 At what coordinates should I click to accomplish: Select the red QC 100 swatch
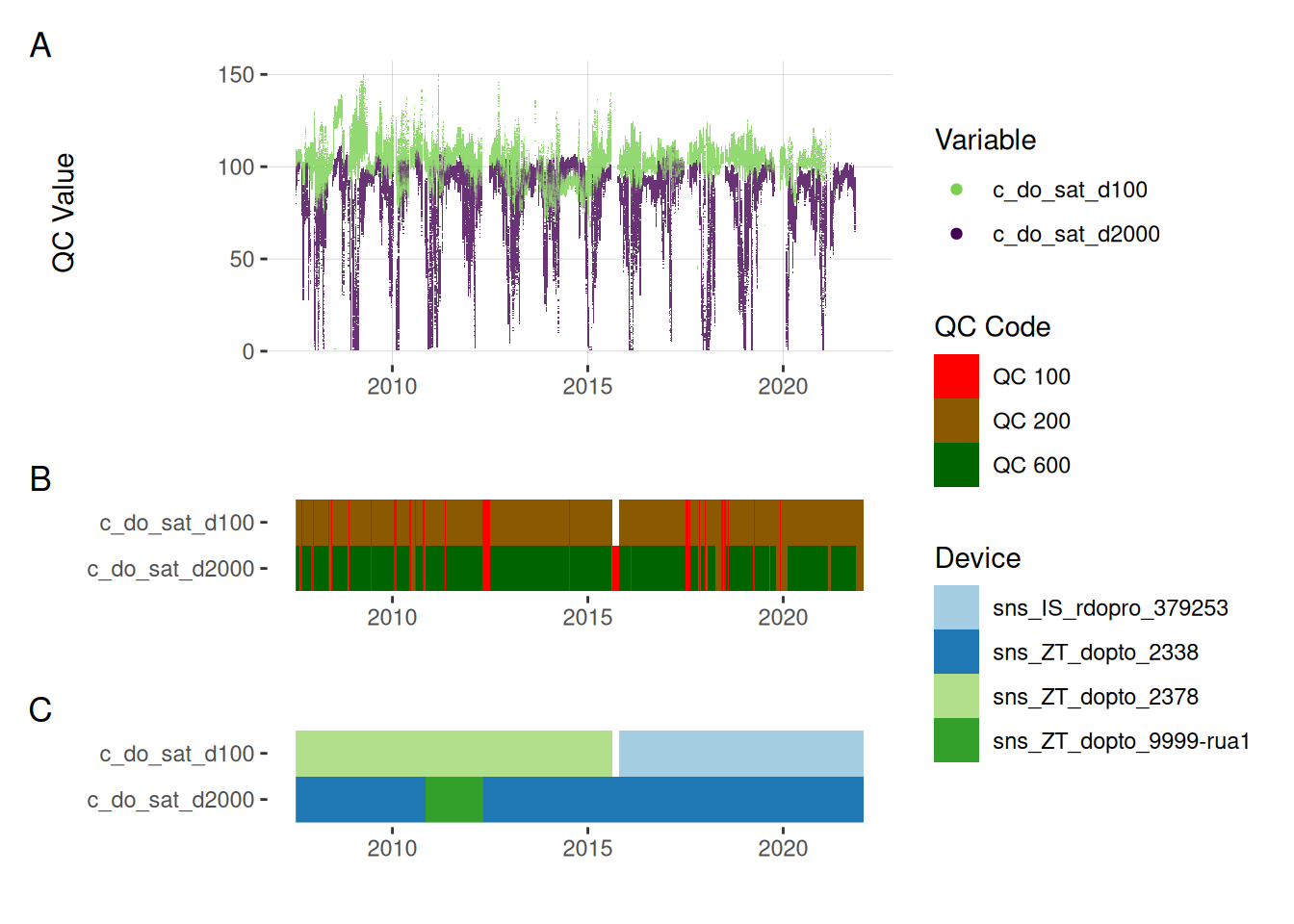coord(956,376)
